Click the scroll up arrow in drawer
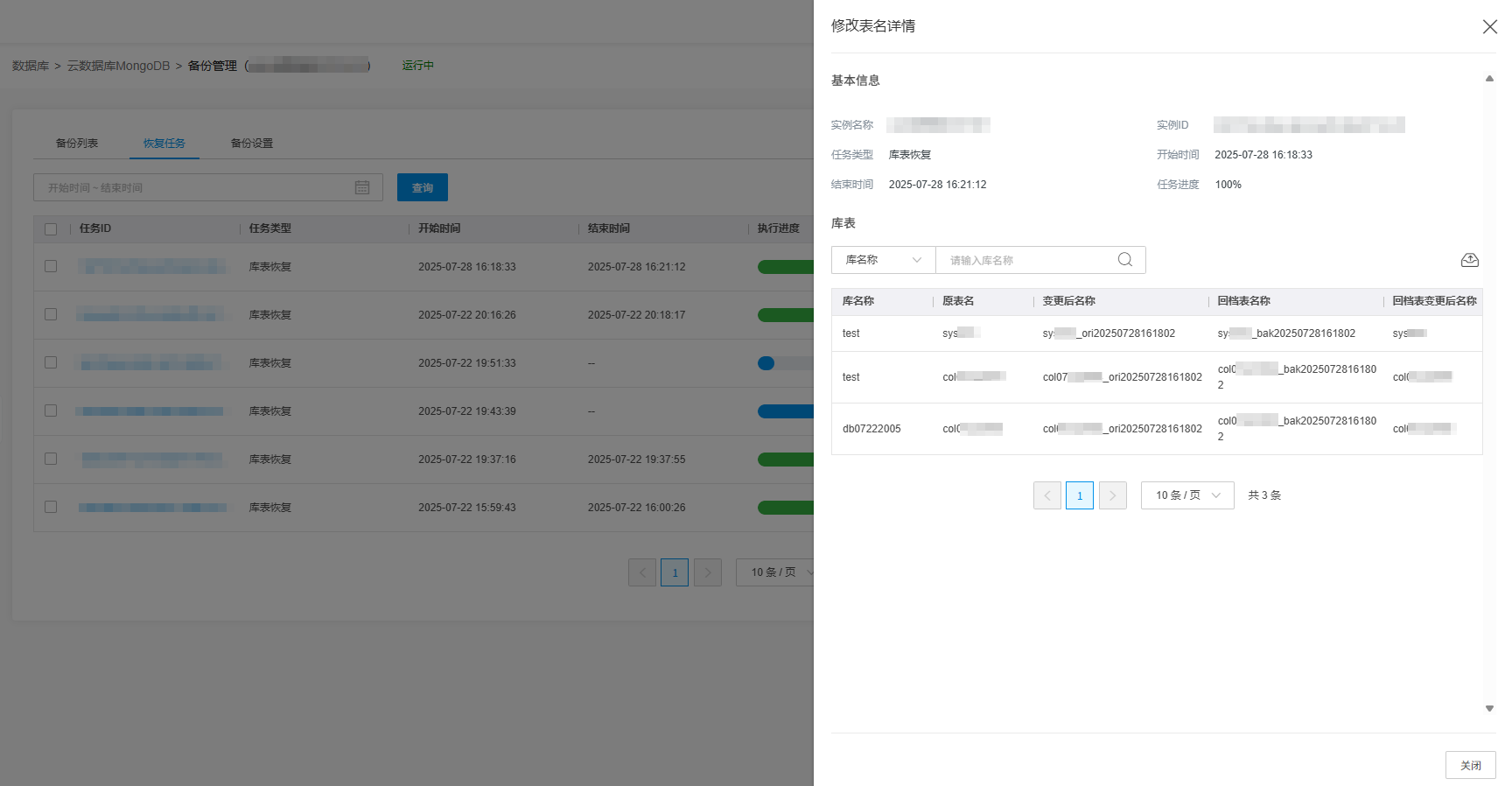 pyautogui.click(x=1489, y=80)
